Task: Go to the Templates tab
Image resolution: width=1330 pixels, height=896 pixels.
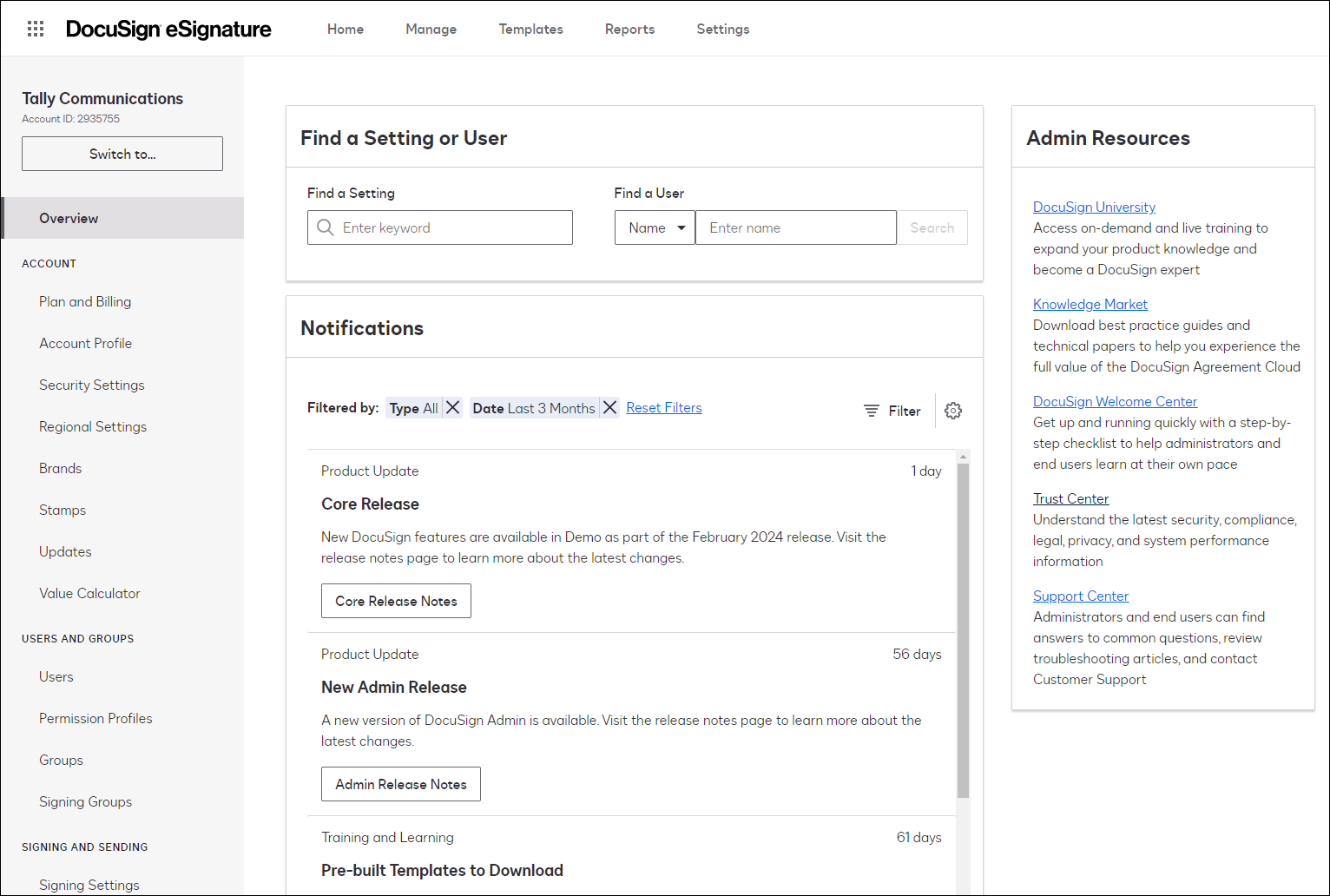Action: 530,29
